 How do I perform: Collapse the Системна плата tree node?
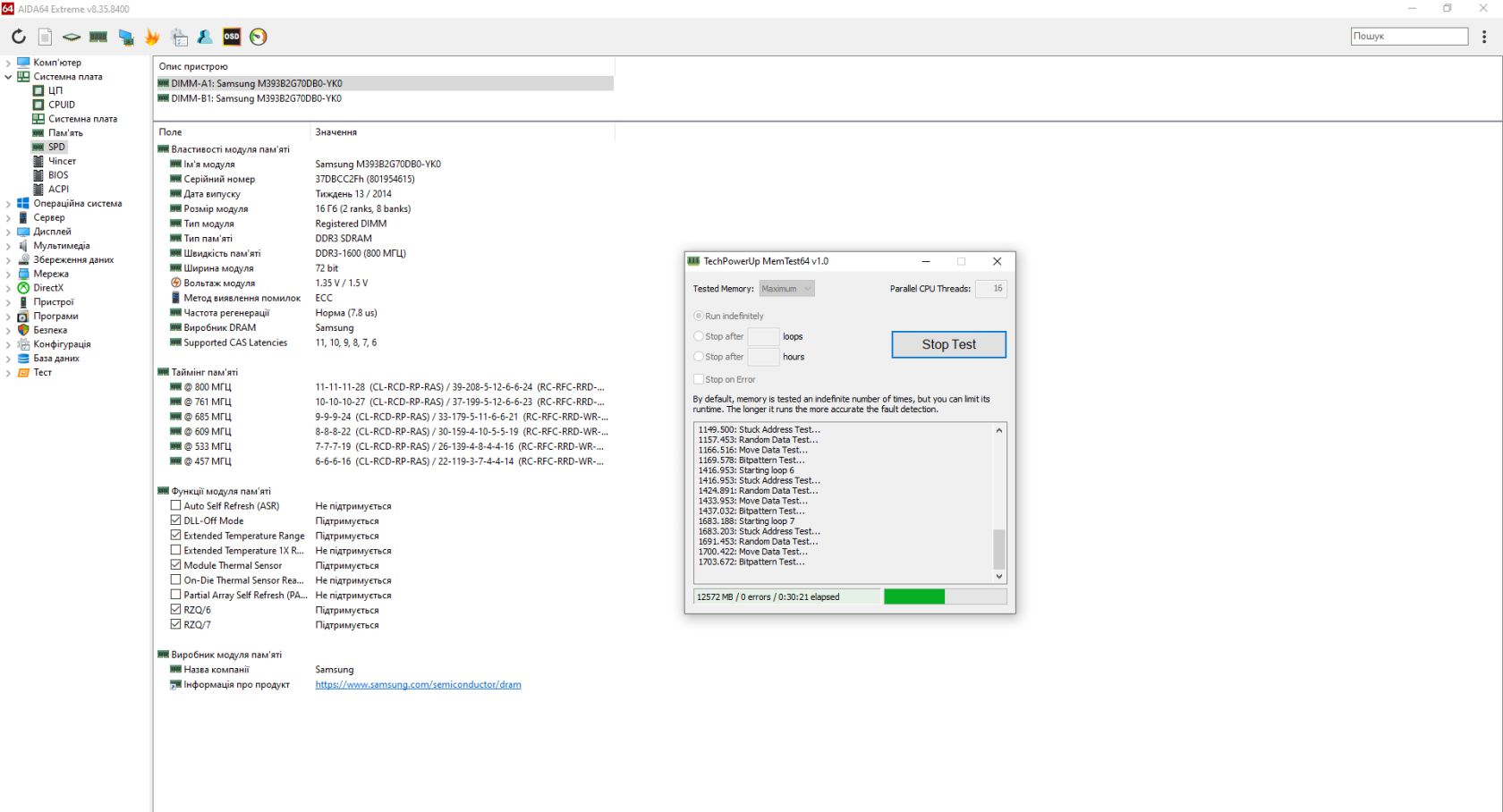(8, 77)
